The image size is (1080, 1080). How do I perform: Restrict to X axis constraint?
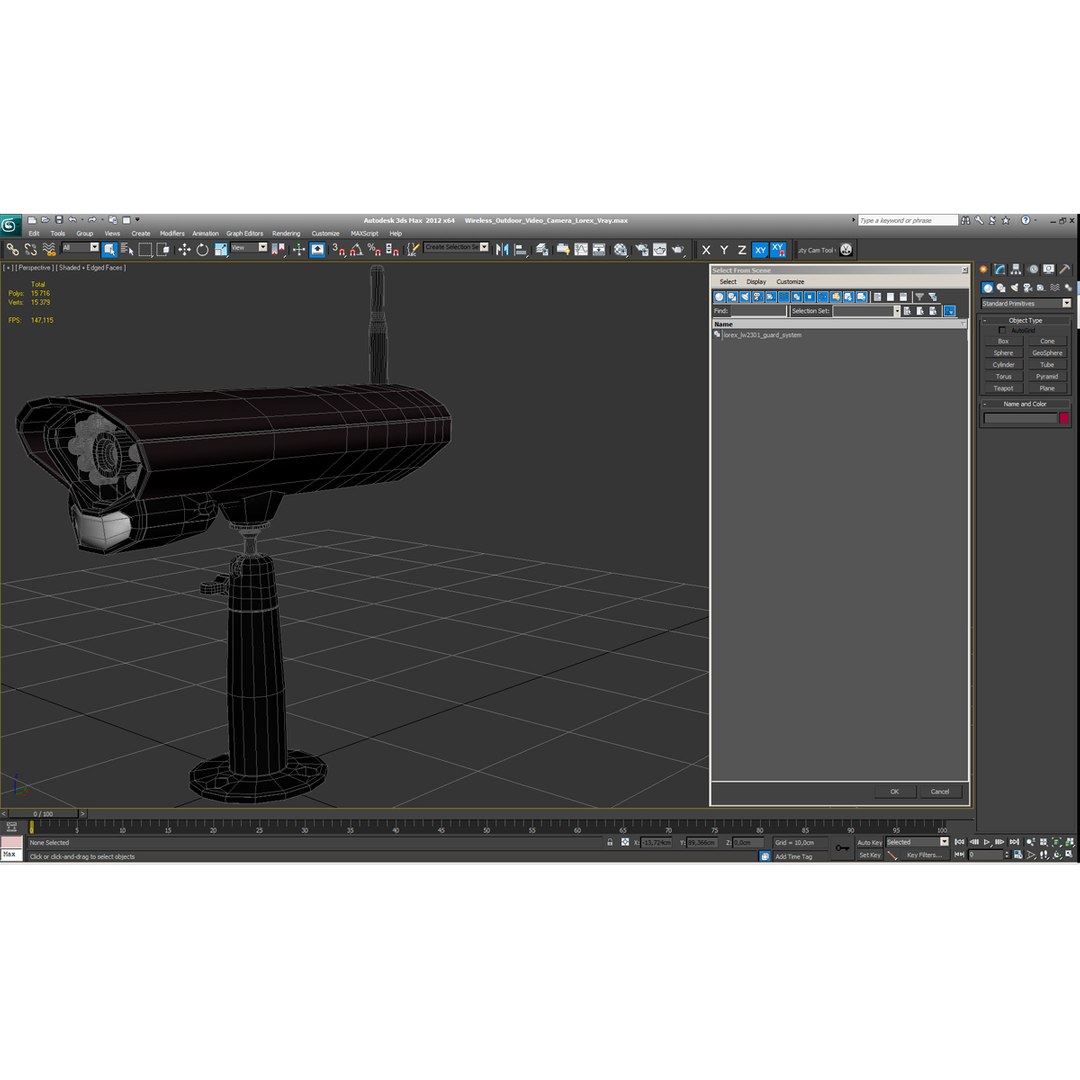click(706, 250)
